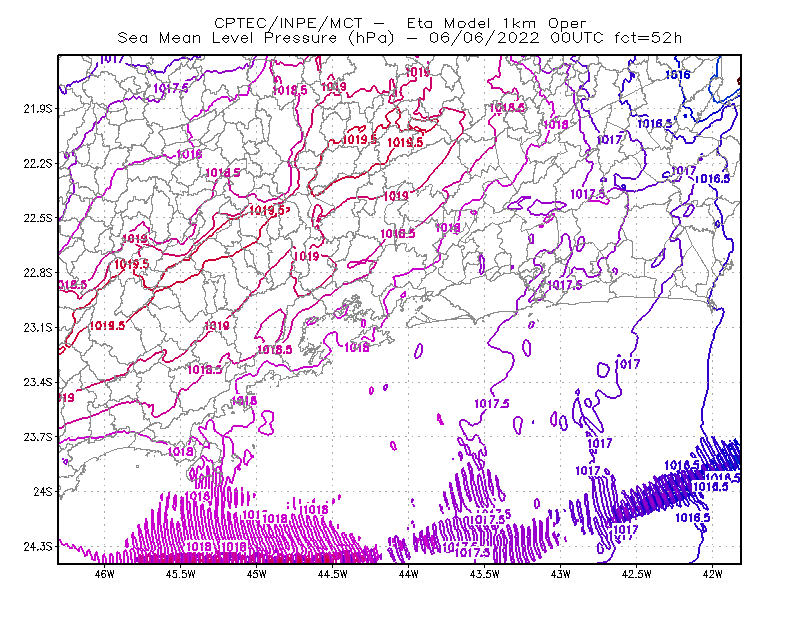Select the 23.1S latitude axis label
The width and height of the screenshot is (800, 618).
(38, 327)
